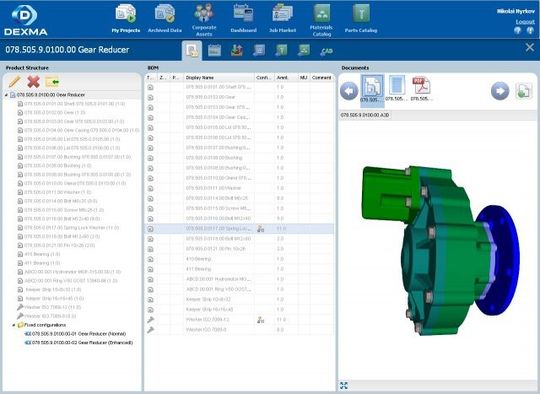Click configuration icon in Spring Lock Washer row
The width and height of the screenshot is (540, 394).
click(260, 229)
